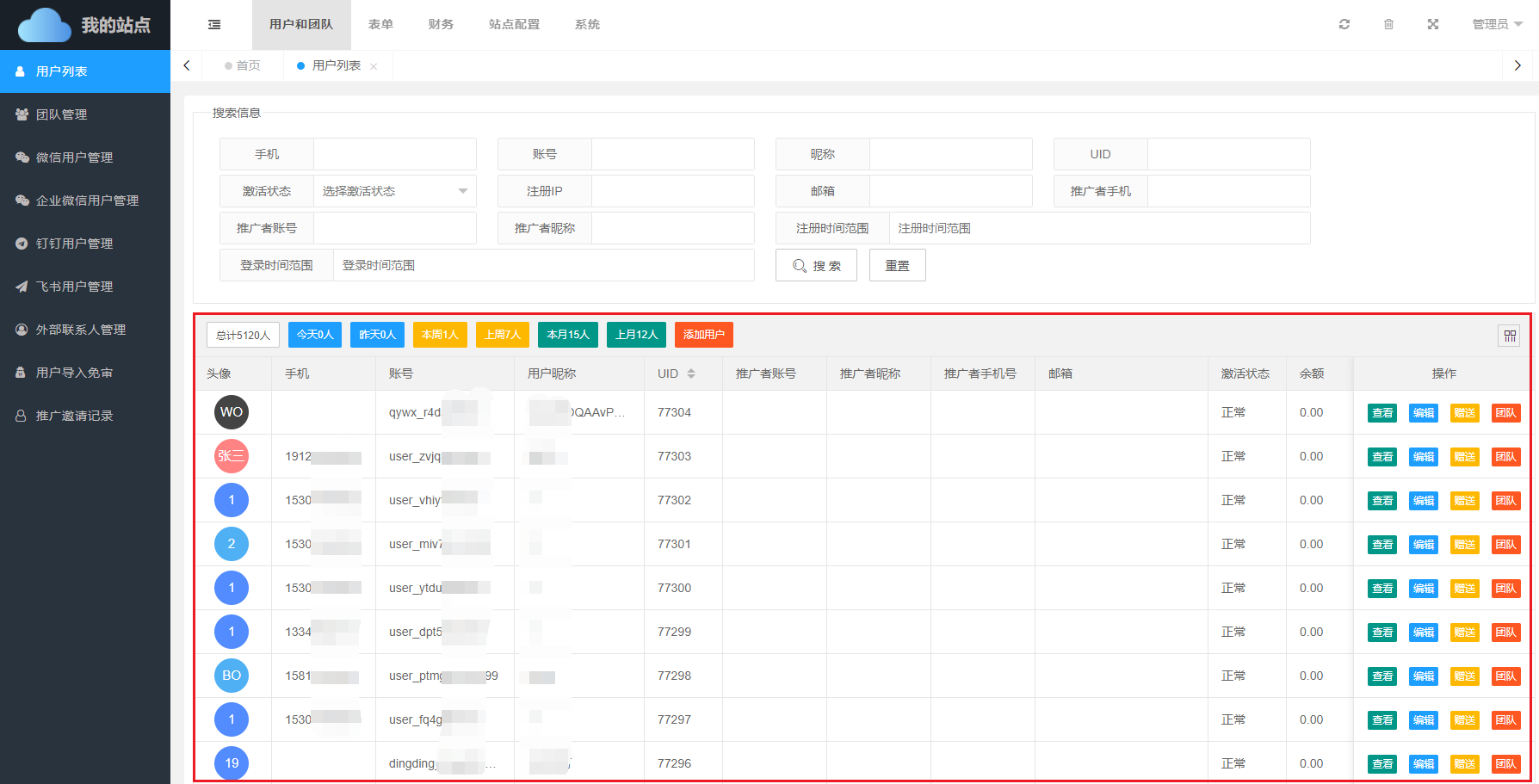Viewport: 1539px width, 784px height.
Task: Switch to the 财务 top menu
Action: pyautogui.click(x=441, y=24)
